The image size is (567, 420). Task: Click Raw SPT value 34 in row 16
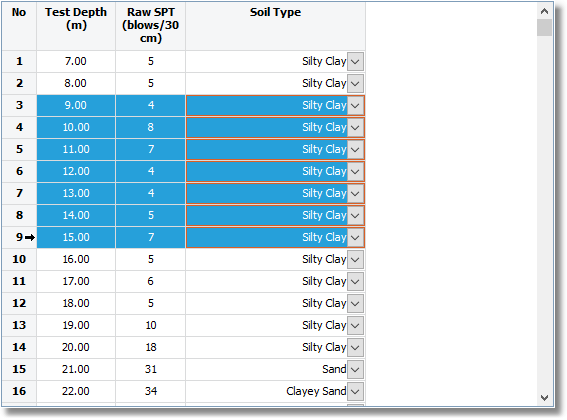(150, 391)
